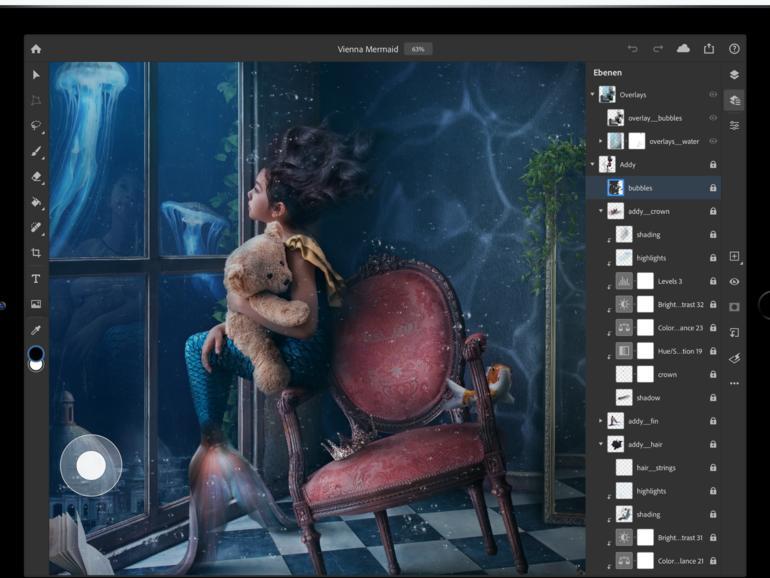Select the Levels 3 layer mask thumbnail
The image size is (770, 578).
[x=645, y=281]
